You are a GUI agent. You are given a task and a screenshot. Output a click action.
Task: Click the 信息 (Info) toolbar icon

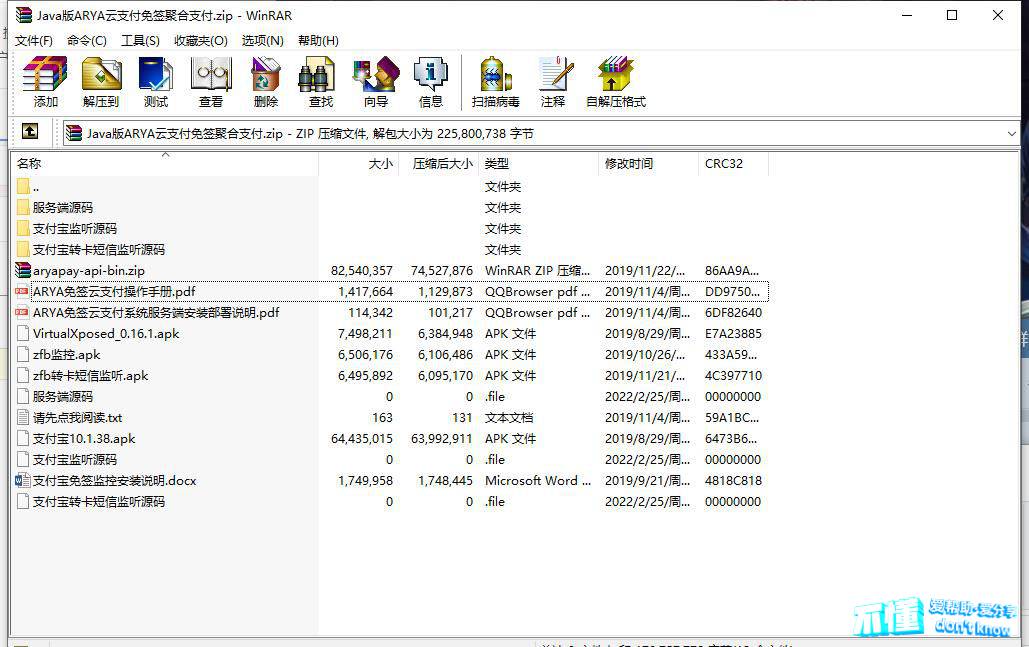(431, 74)
